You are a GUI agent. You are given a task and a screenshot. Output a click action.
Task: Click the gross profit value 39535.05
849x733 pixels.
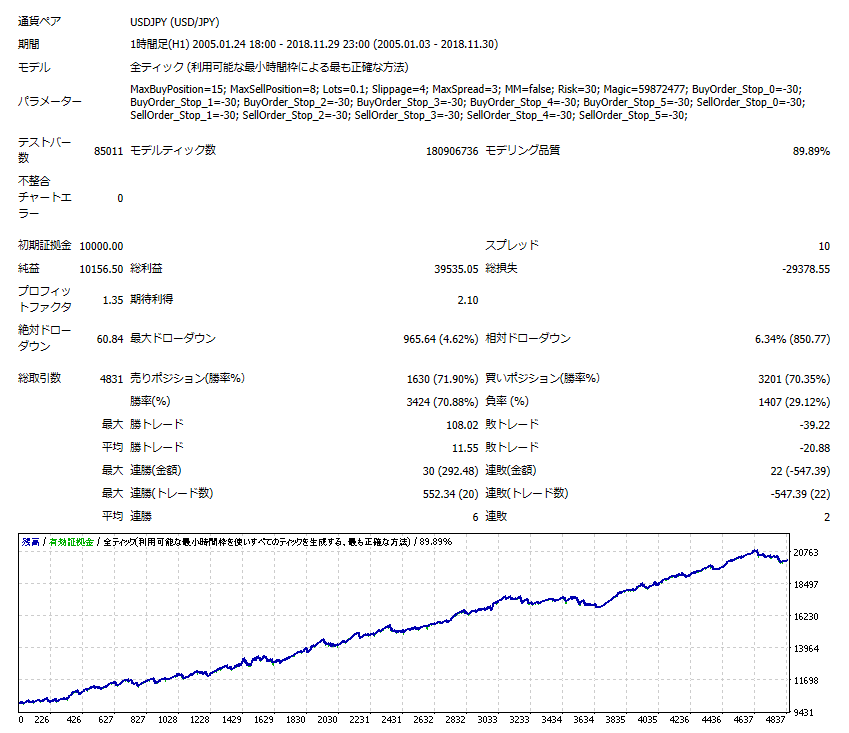(456, 269)
